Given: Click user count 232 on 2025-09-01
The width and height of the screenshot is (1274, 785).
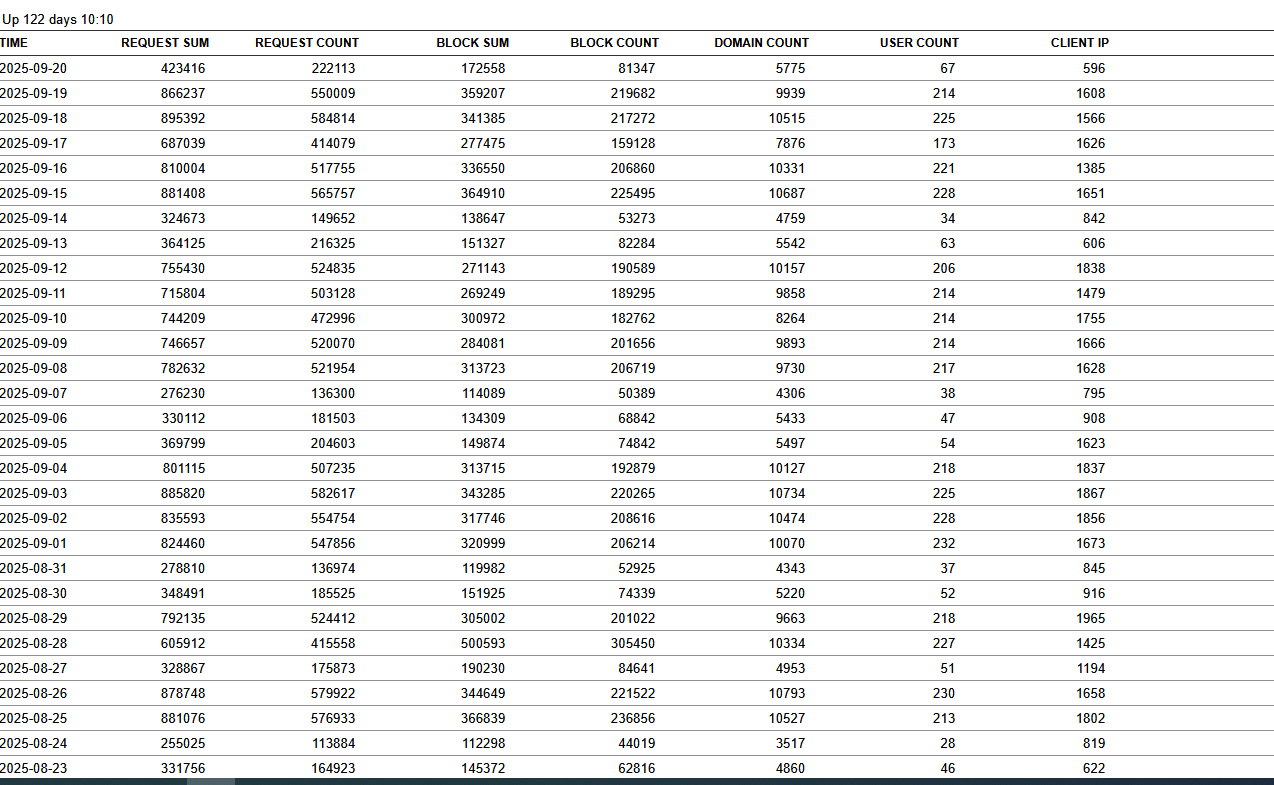Looking at the screenshot, I should coord(943,544).
